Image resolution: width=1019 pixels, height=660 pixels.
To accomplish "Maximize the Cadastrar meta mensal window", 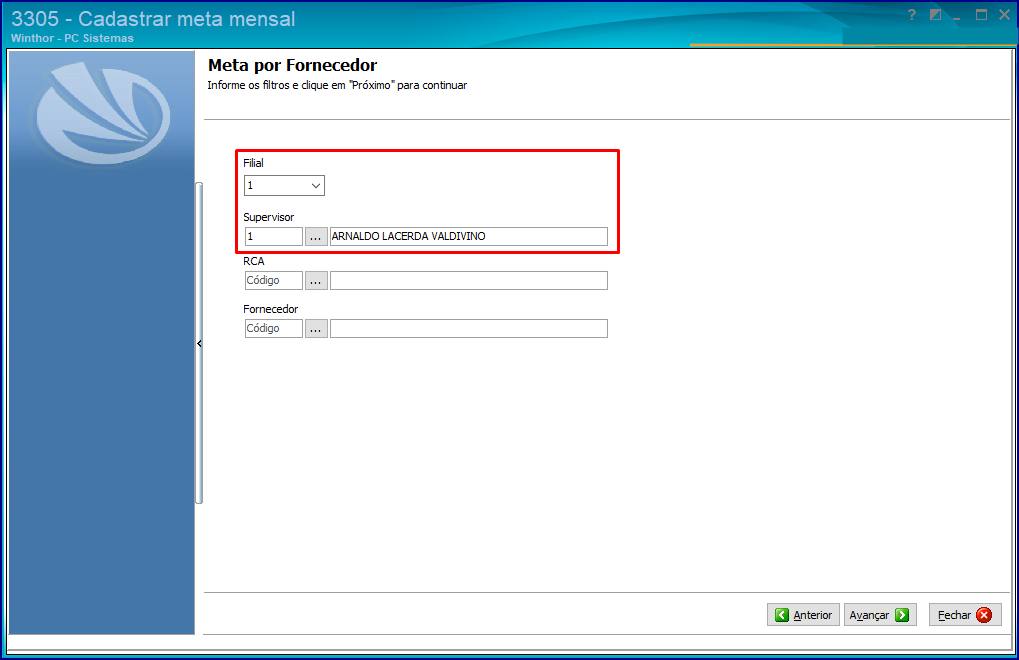I will (981, 15).
